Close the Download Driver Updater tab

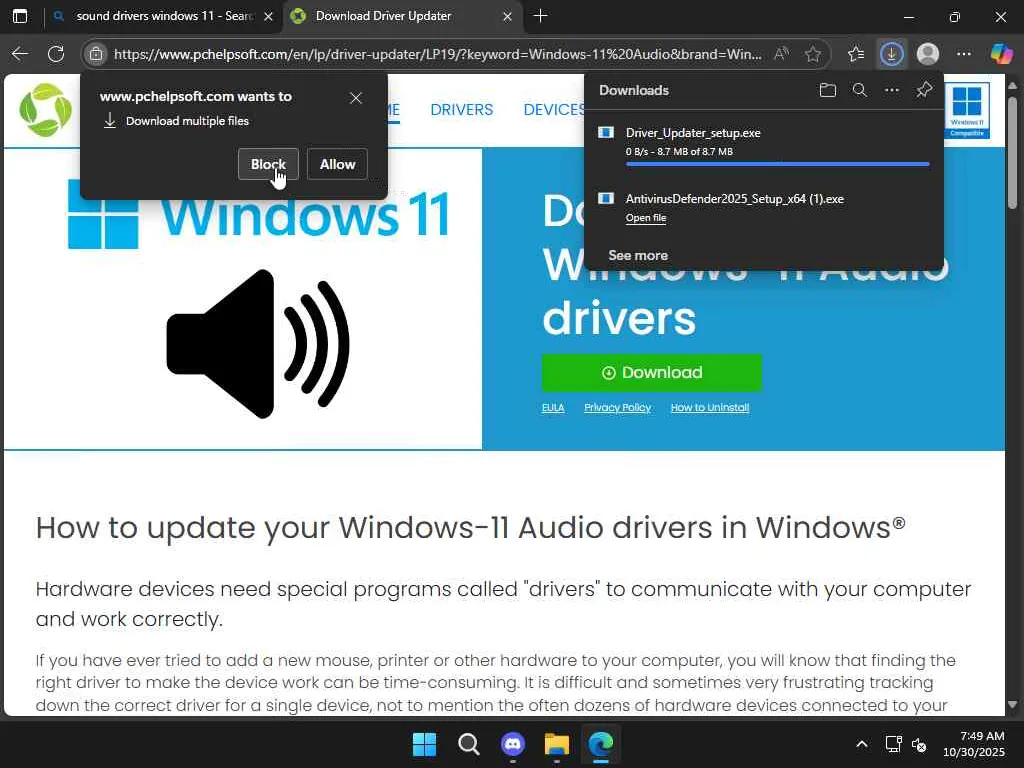[507, 16]
